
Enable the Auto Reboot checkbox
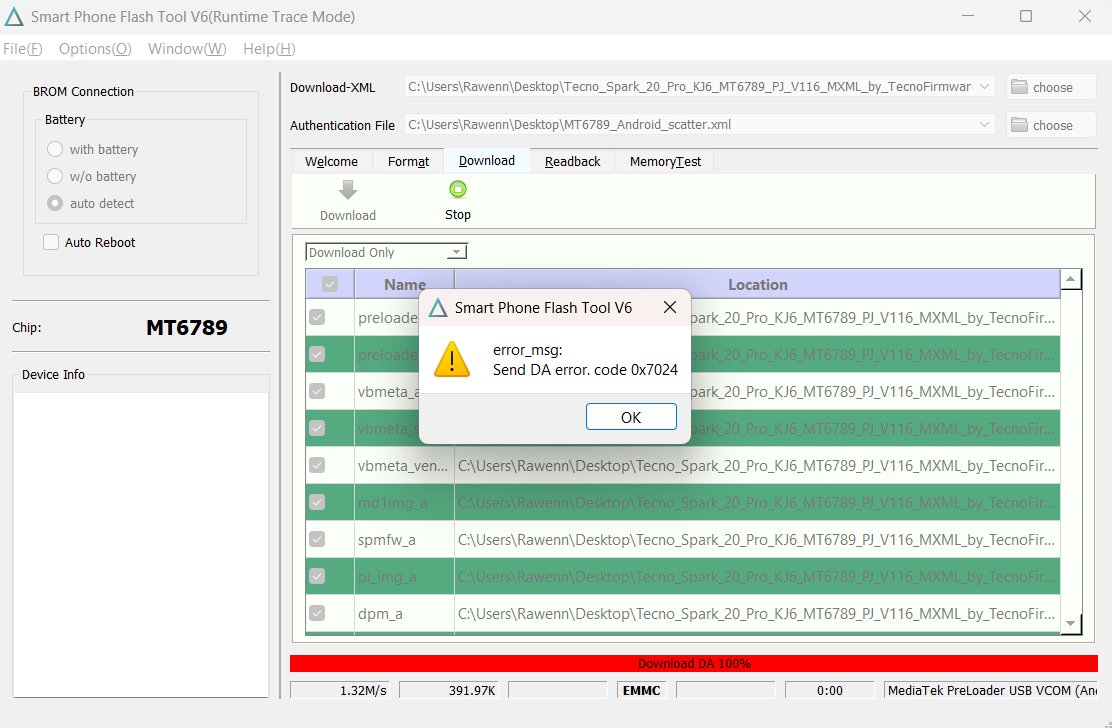(x=51, y=242)
